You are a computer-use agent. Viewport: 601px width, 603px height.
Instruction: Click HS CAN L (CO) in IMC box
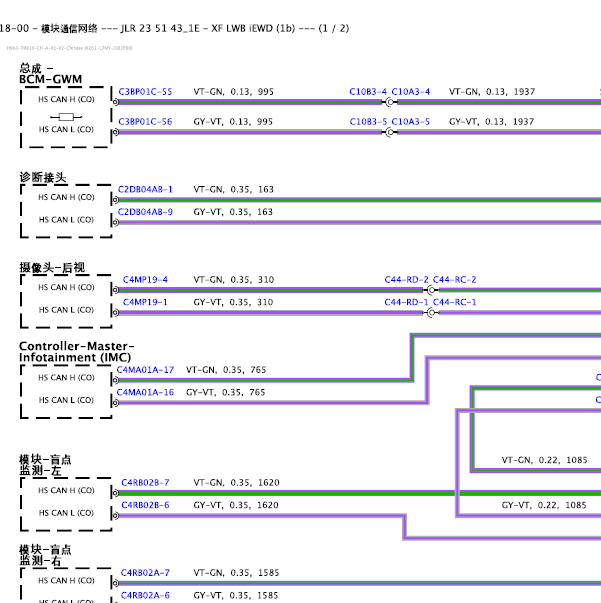[66, 400]
